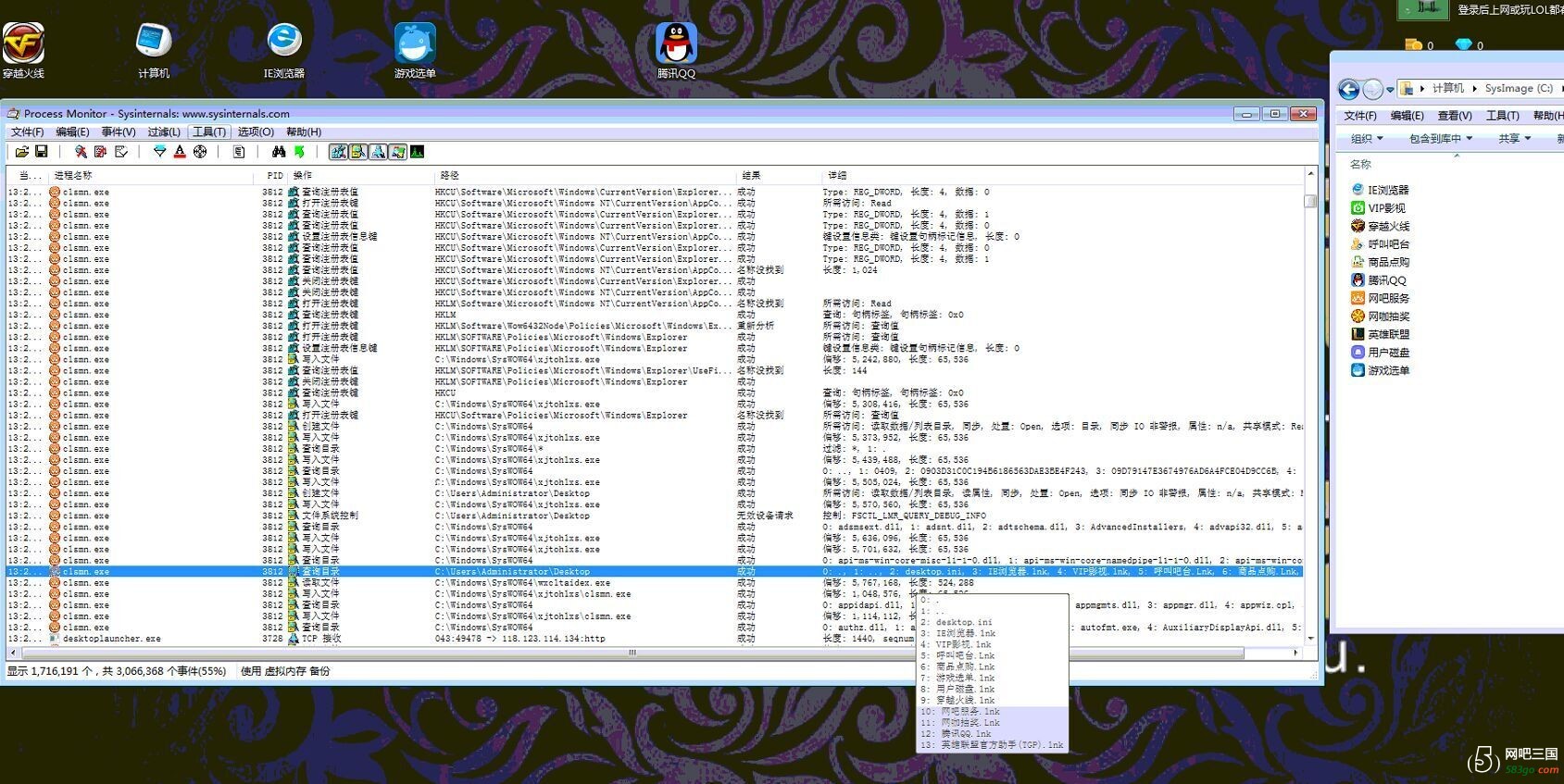Select 用户磁盘 in the Explorer file list
Screen dimensions: 1564x784
(x=1380, y=353)
